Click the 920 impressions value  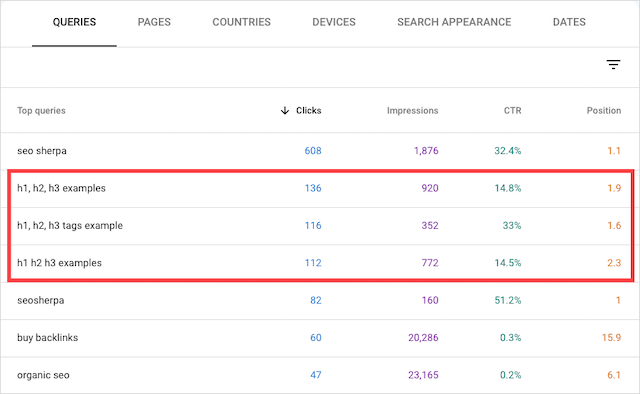click(x=430, y=188)
